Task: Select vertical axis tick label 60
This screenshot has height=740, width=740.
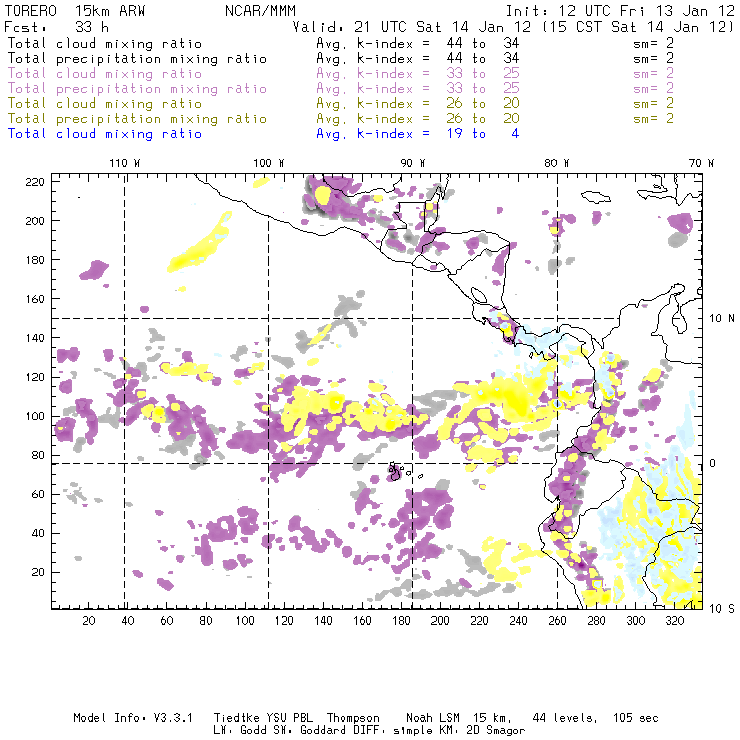Action: click(38, 494)
